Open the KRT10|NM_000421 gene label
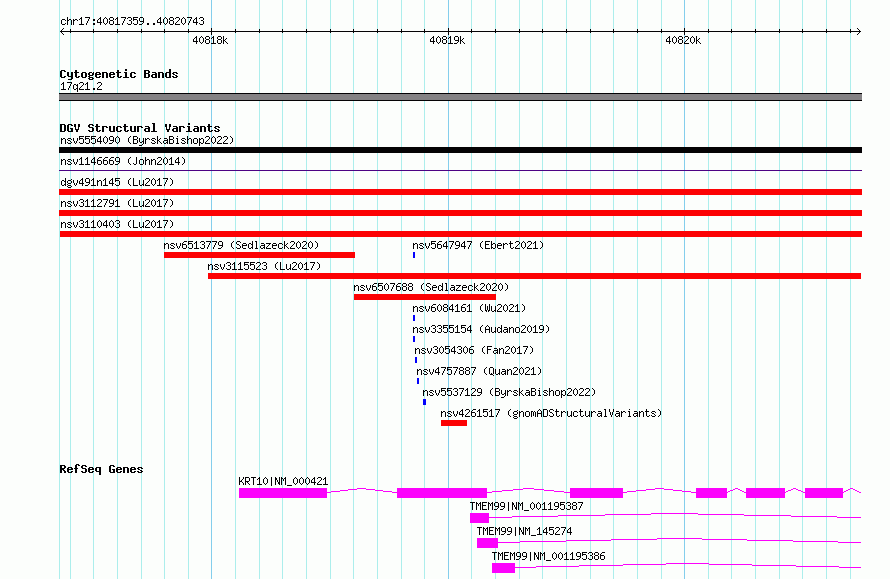 pyautogui.click(x=283, y=481)
